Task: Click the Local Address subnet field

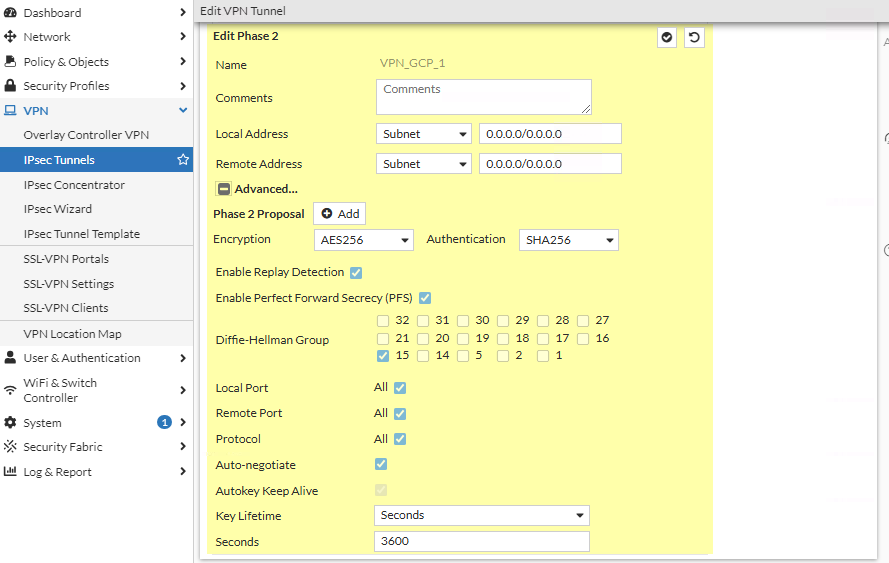Action: click(550, 134)
